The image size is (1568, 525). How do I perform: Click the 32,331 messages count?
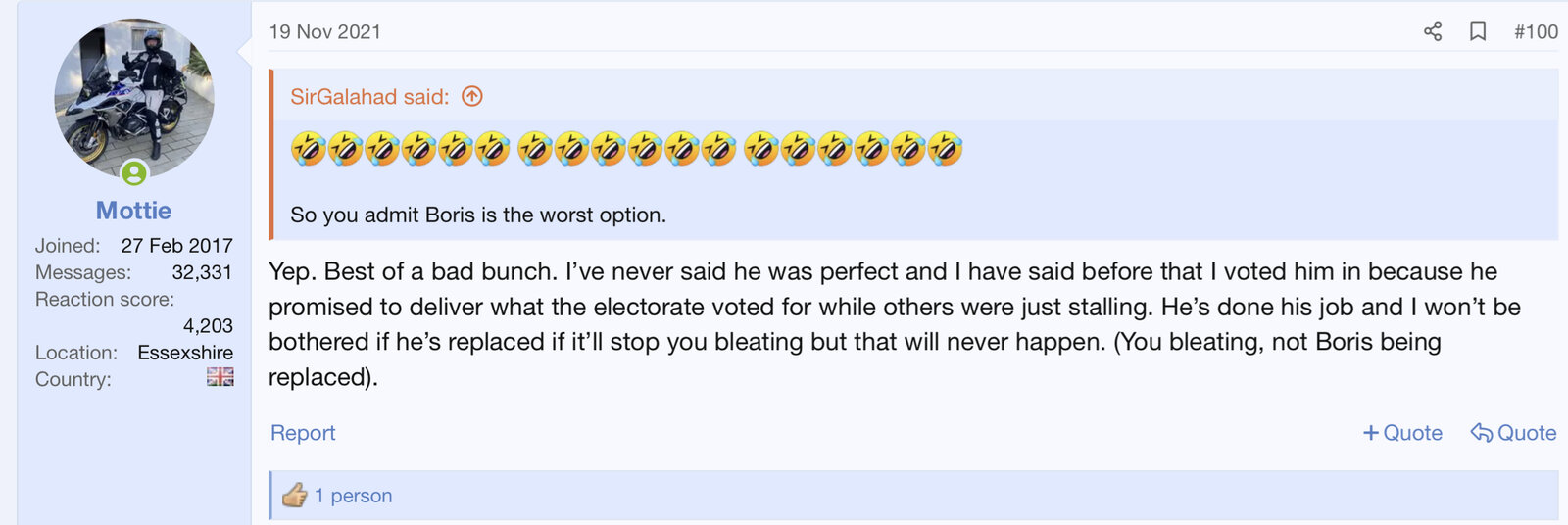tap(202, 272)
